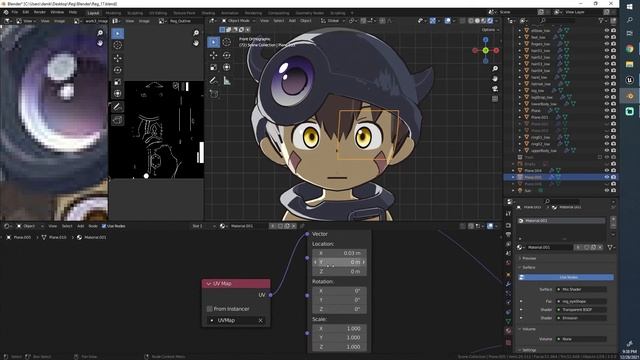This screenshot has height=360, width=640.
Task: Select the Annotate tool in Reg_Outline image editor
Action: point(118,107)
